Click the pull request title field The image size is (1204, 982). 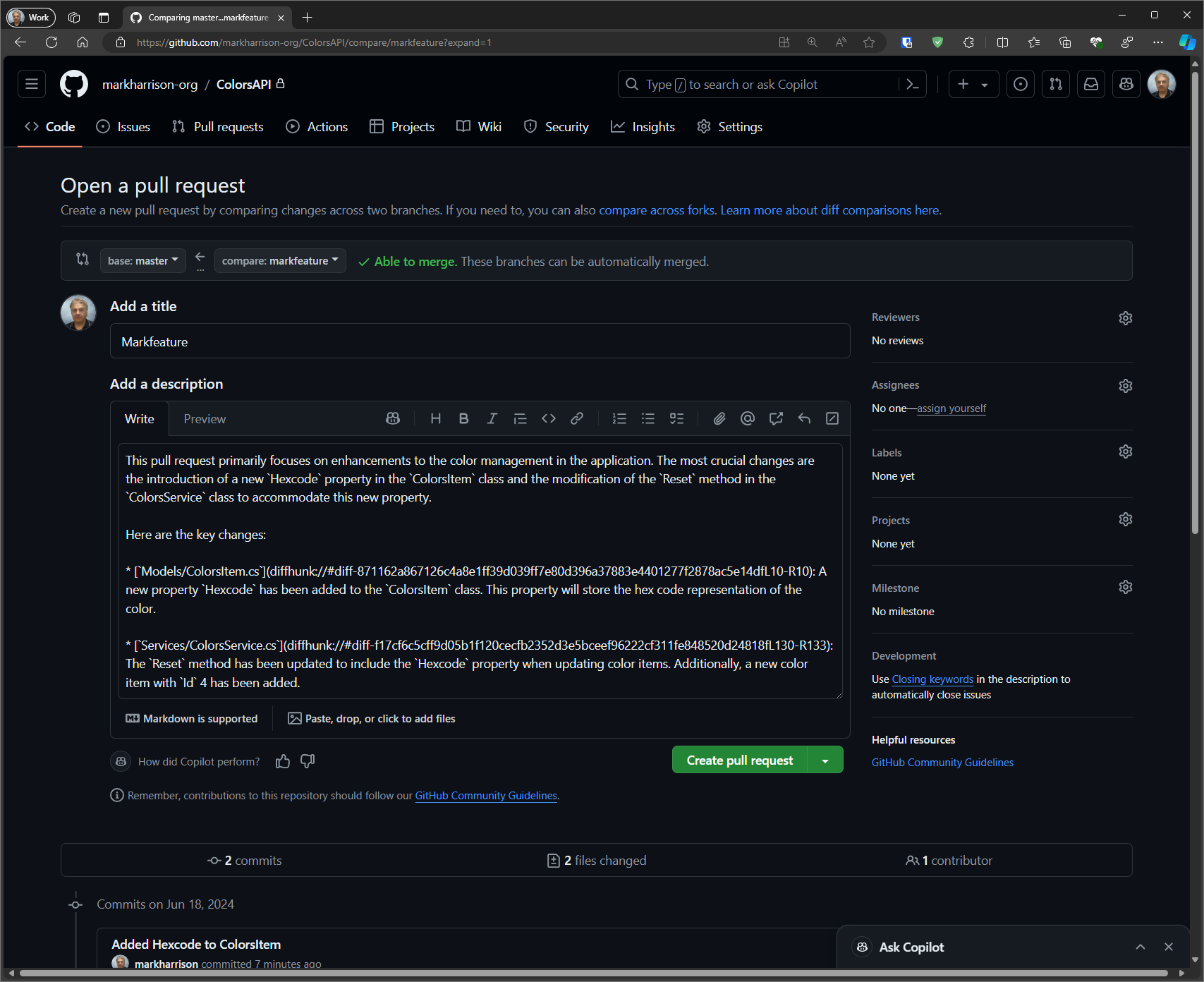[x=480, y=342]
